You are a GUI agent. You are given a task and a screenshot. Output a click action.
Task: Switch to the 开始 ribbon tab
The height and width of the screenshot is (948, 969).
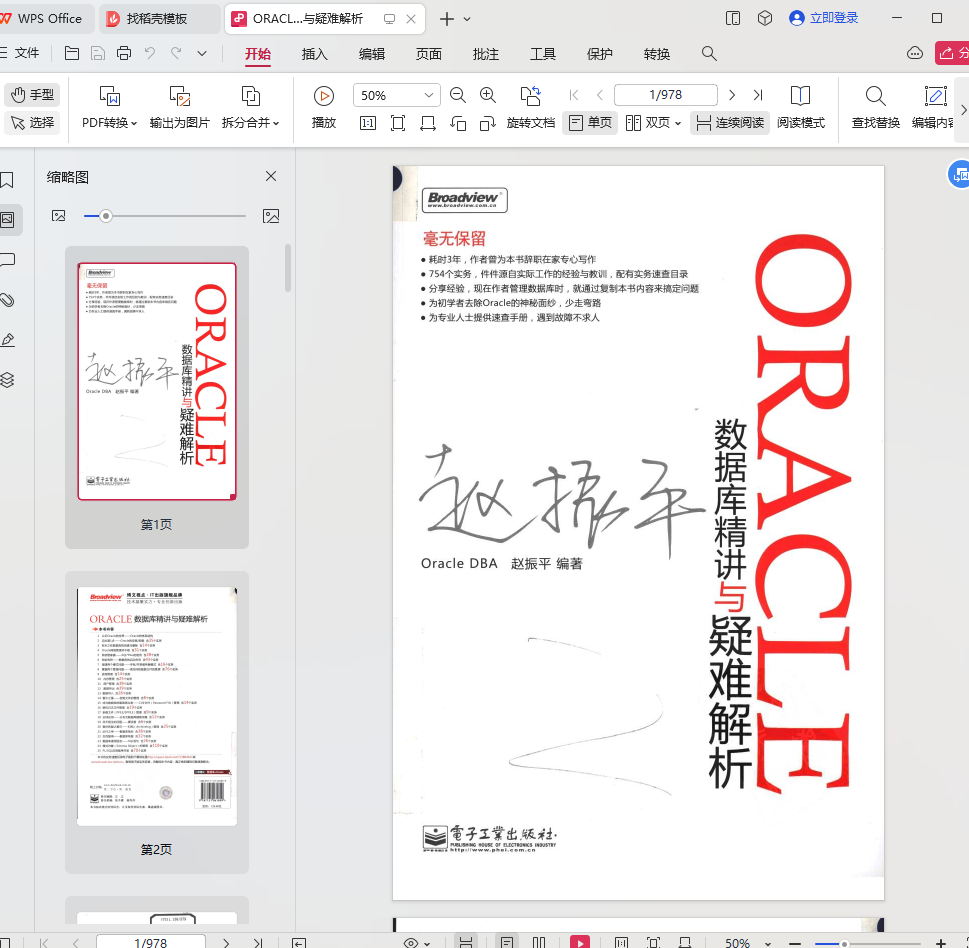coord(258,54)
